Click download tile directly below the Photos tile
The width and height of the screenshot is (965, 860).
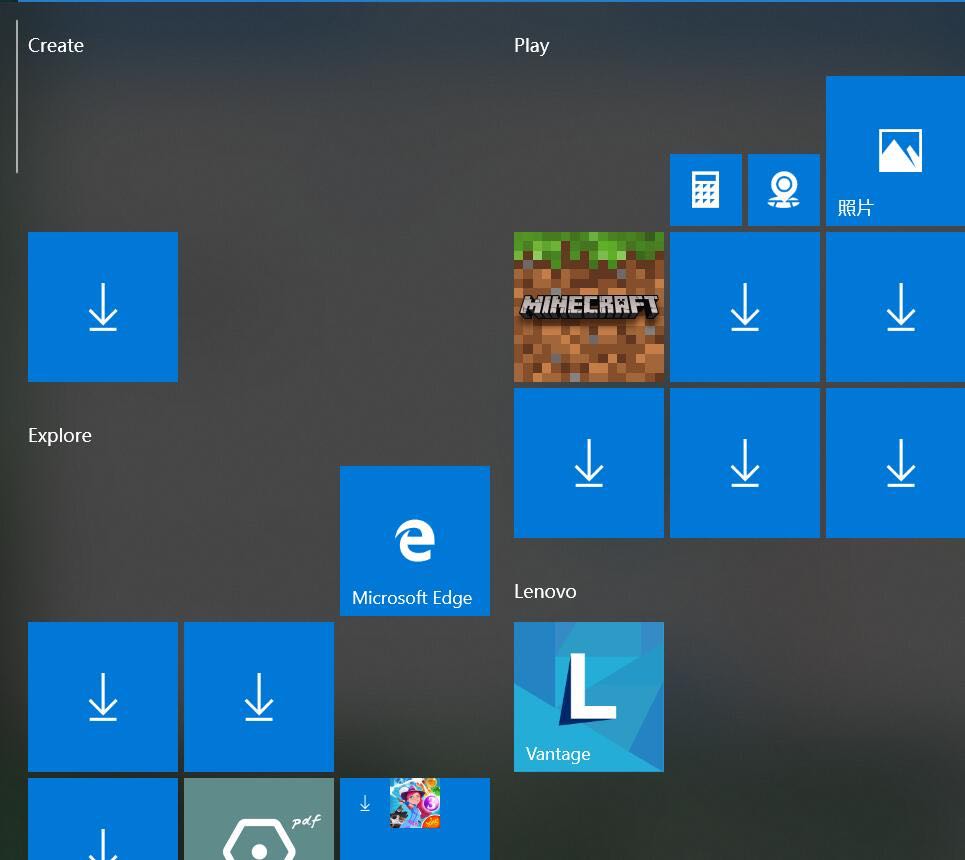[895, 307]
